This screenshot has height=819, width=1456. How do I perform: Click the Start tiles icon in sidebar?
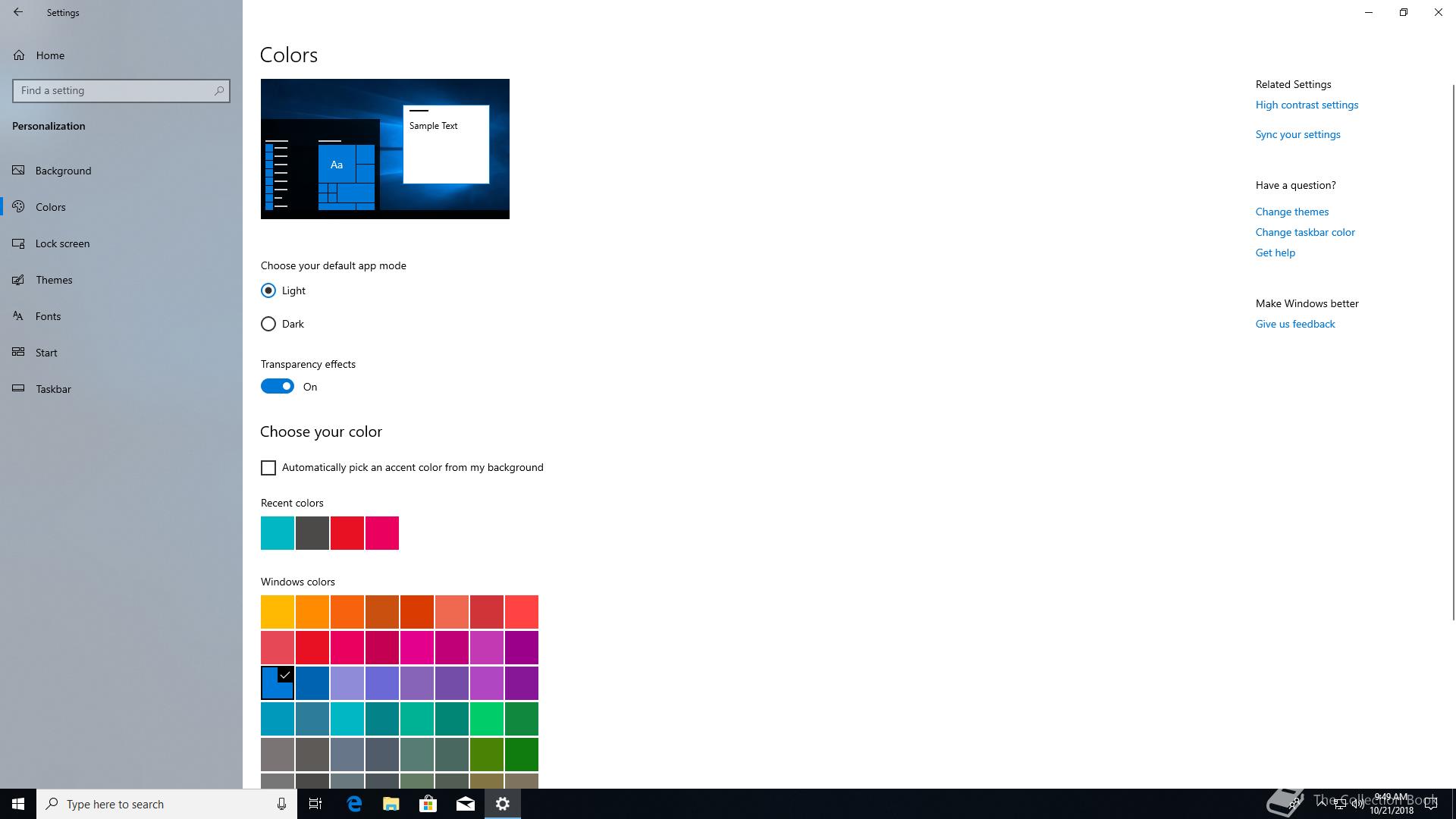19,353
